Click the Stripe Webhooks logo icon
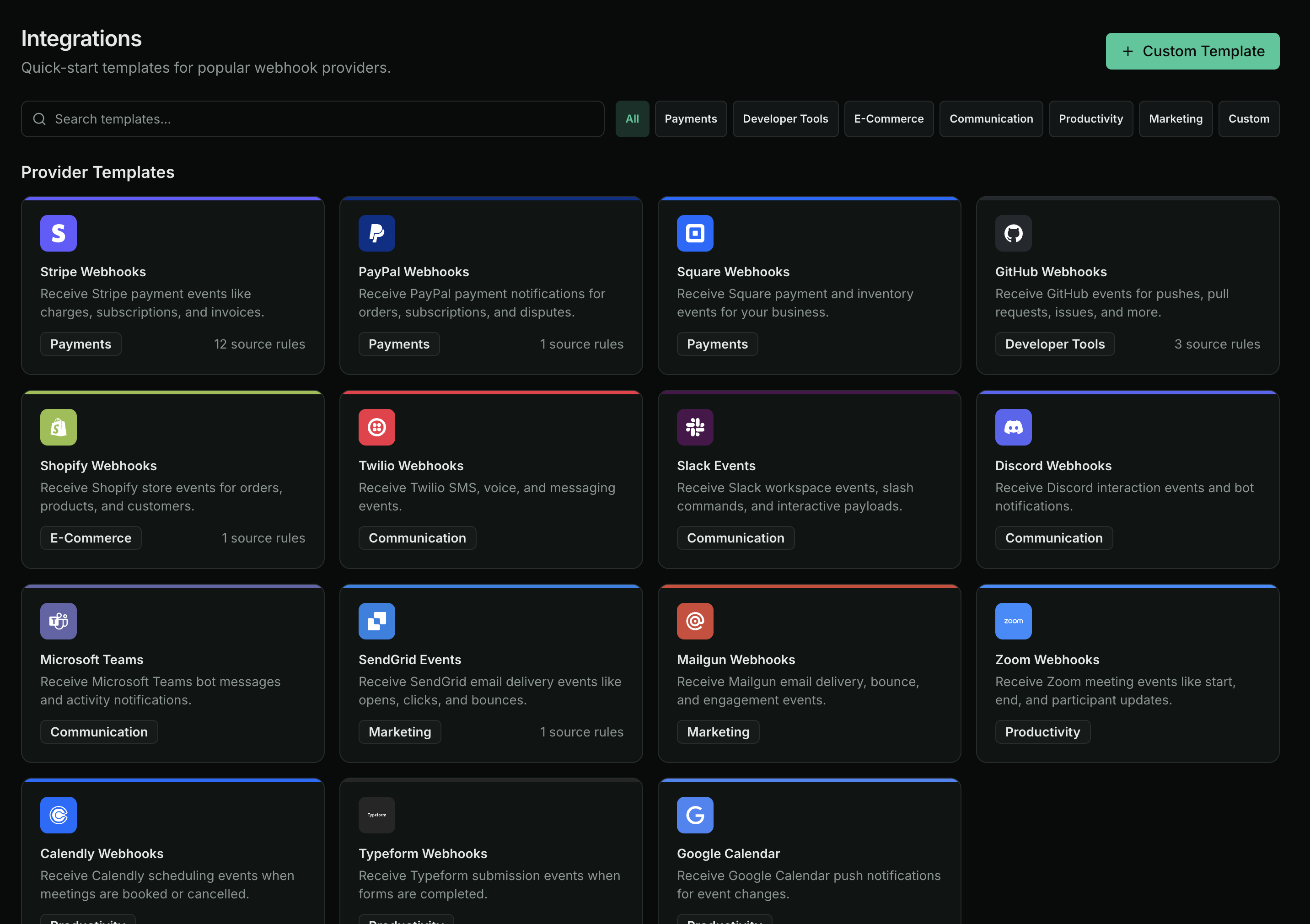This screenshot has height=924, width=1310. click(x=58, y=233)
